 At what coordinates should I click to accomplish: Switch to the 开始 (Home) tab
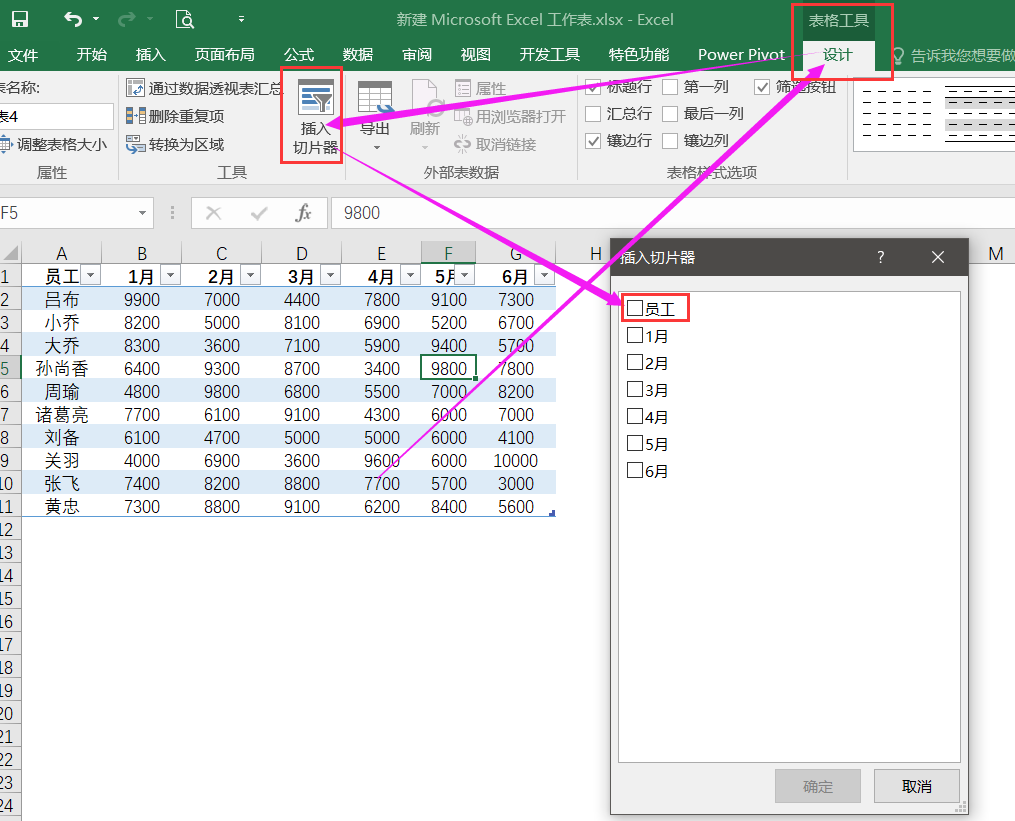click(x=91, y=55)
